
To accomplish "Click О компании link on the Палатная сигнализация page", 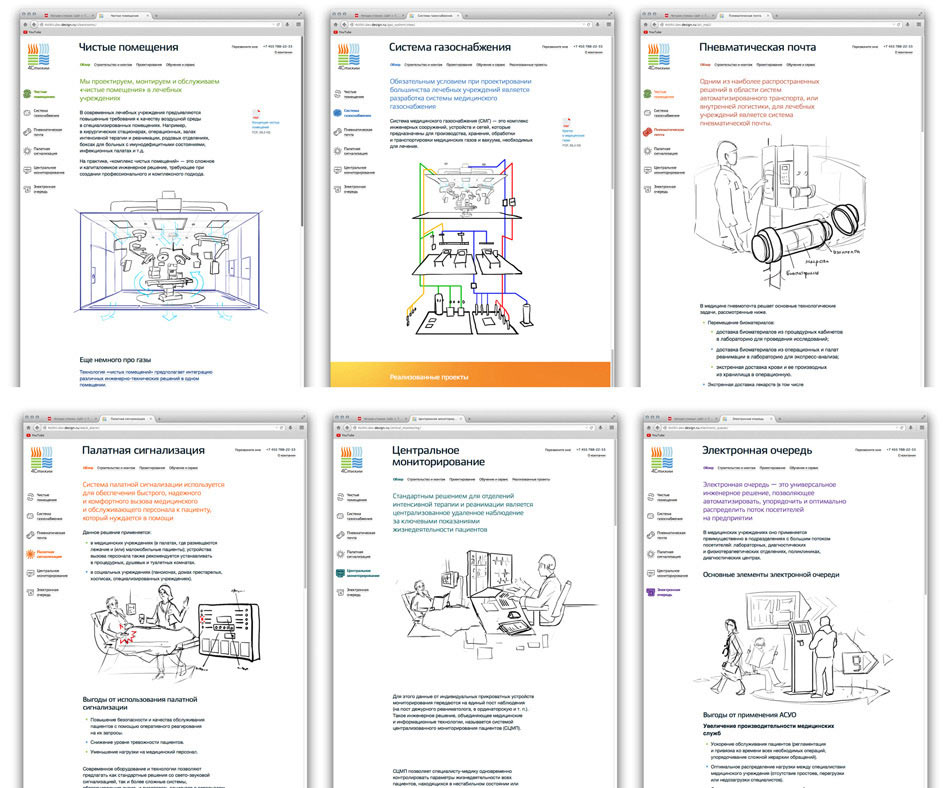I will click(286, 457).
